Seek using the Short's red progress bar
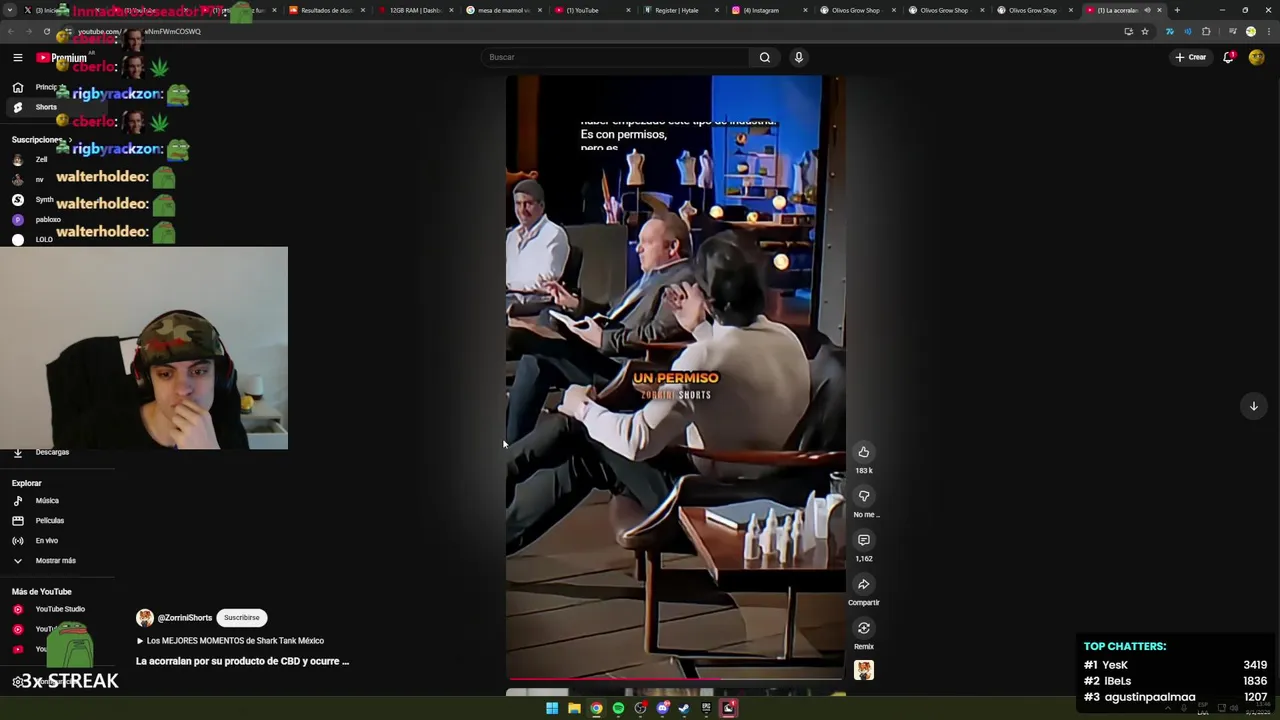This screenshot has width=1280, height=720. (x=675, y=679)
